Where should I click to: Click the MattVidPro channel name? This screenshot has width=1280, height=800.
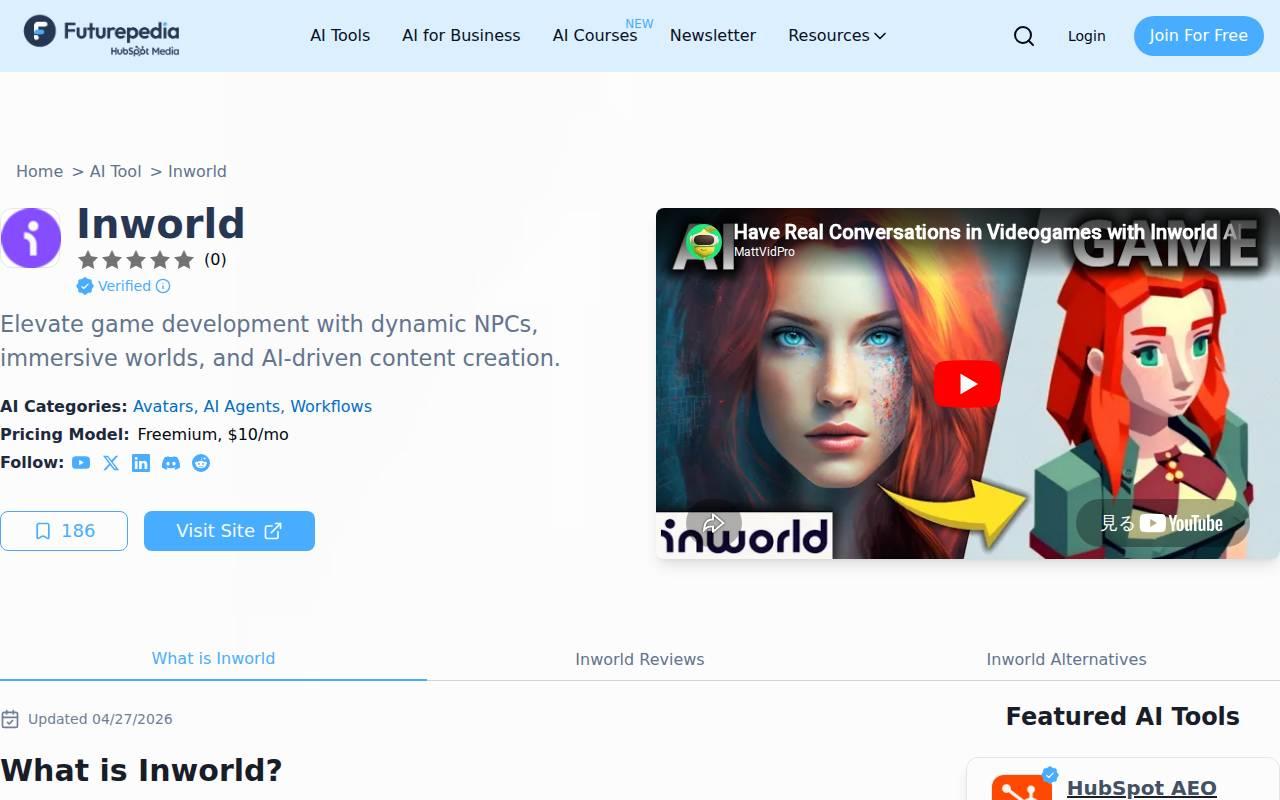(764, 252)
